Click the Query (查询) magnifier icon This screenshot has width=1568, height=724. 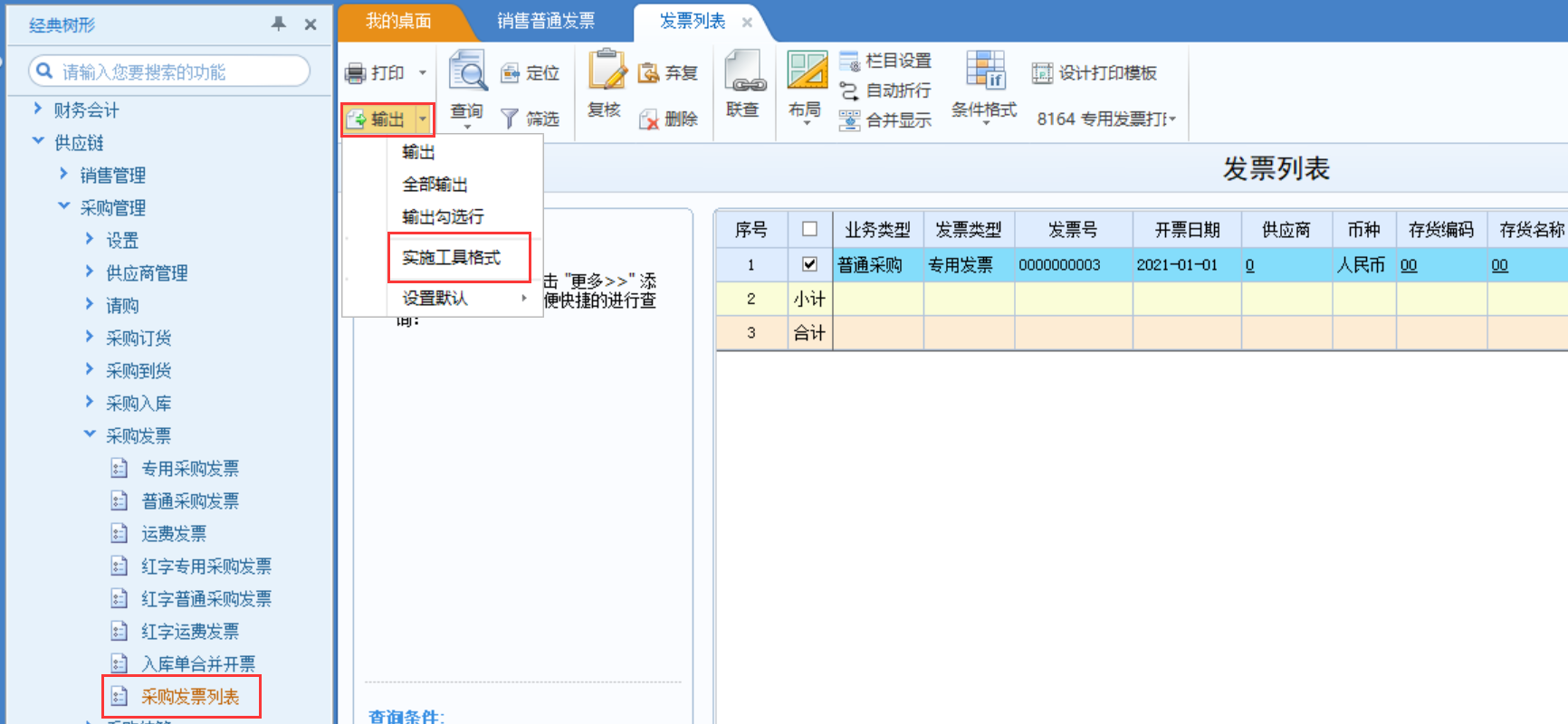tap(468, 71)
